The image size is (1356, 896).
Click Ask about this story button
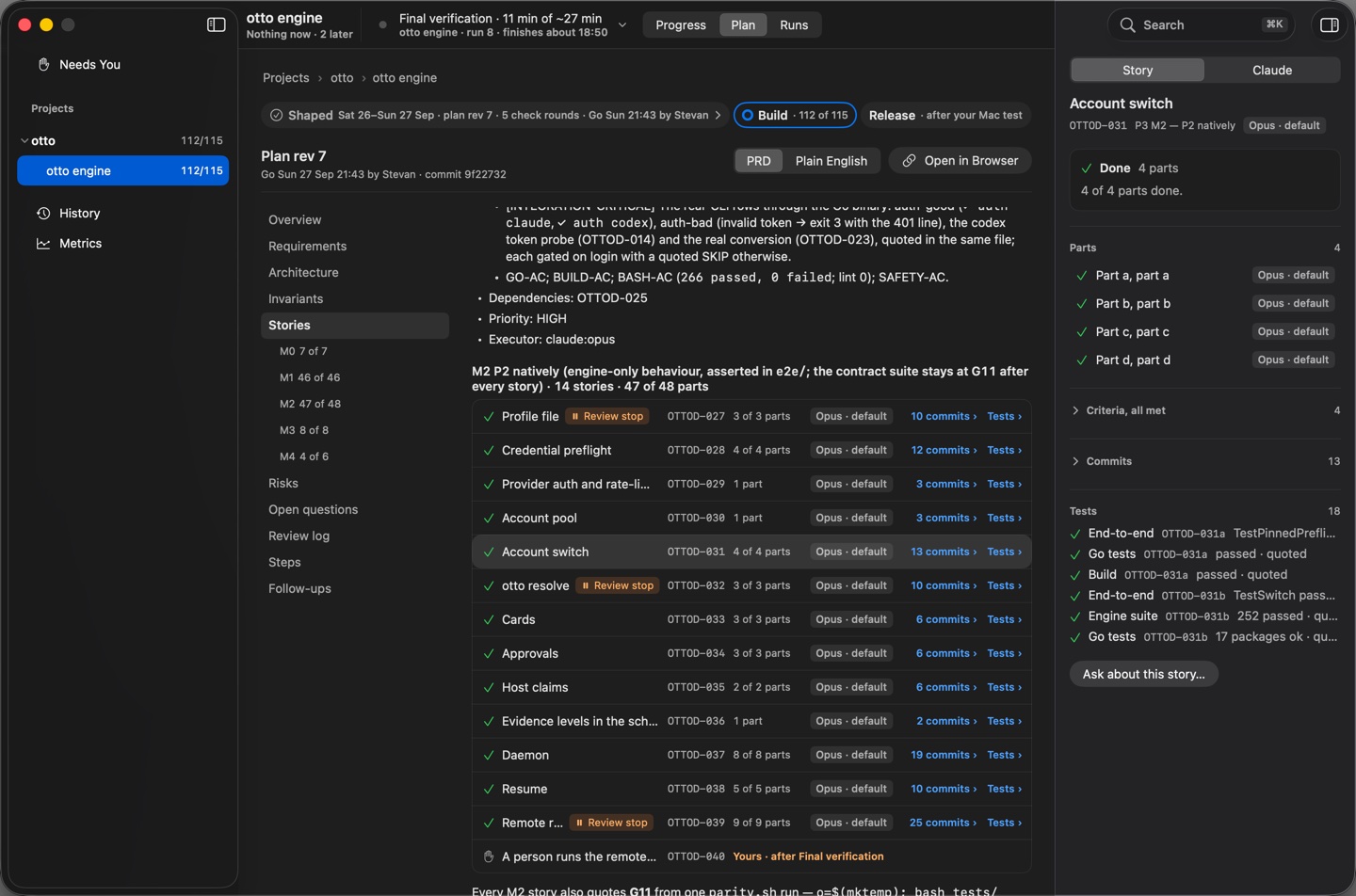1144,674
